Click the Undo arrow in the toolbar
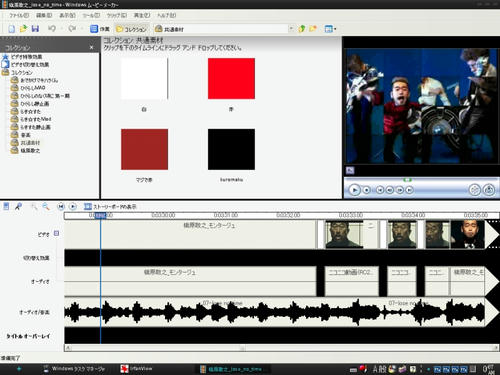Screen dimensions: 500x375 coord(52,29)
